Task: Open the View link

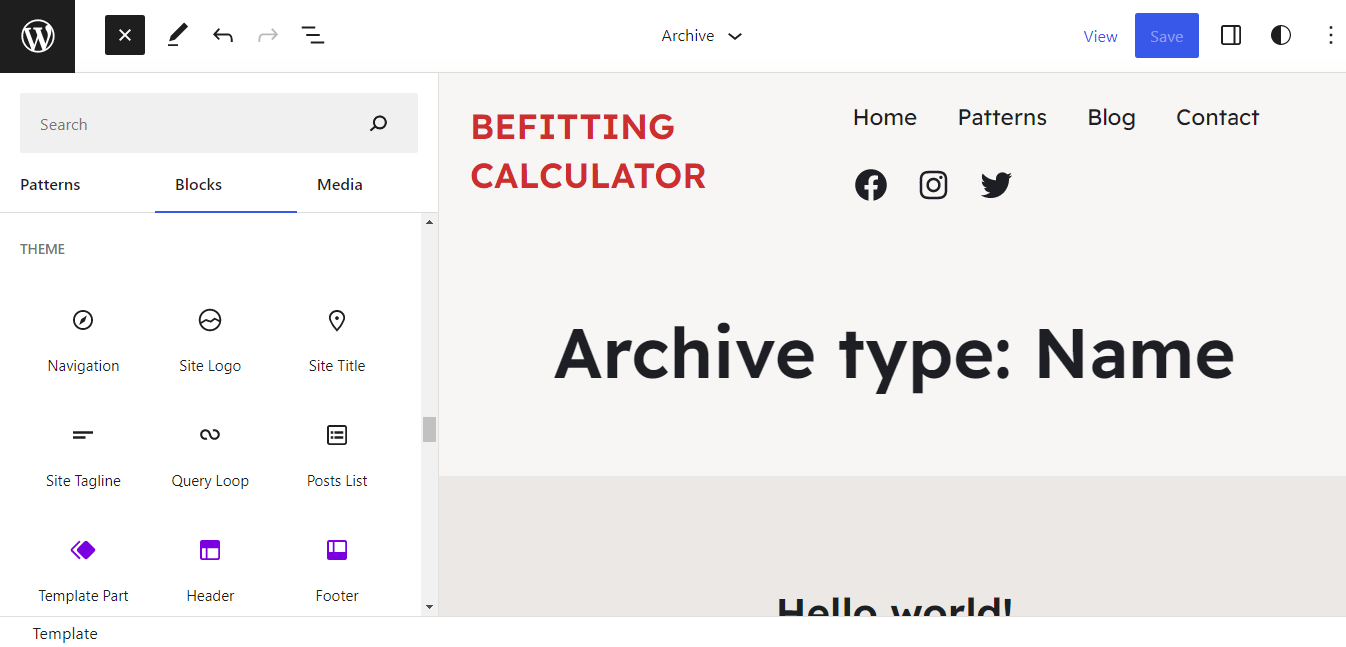Action: (1100, 36)
